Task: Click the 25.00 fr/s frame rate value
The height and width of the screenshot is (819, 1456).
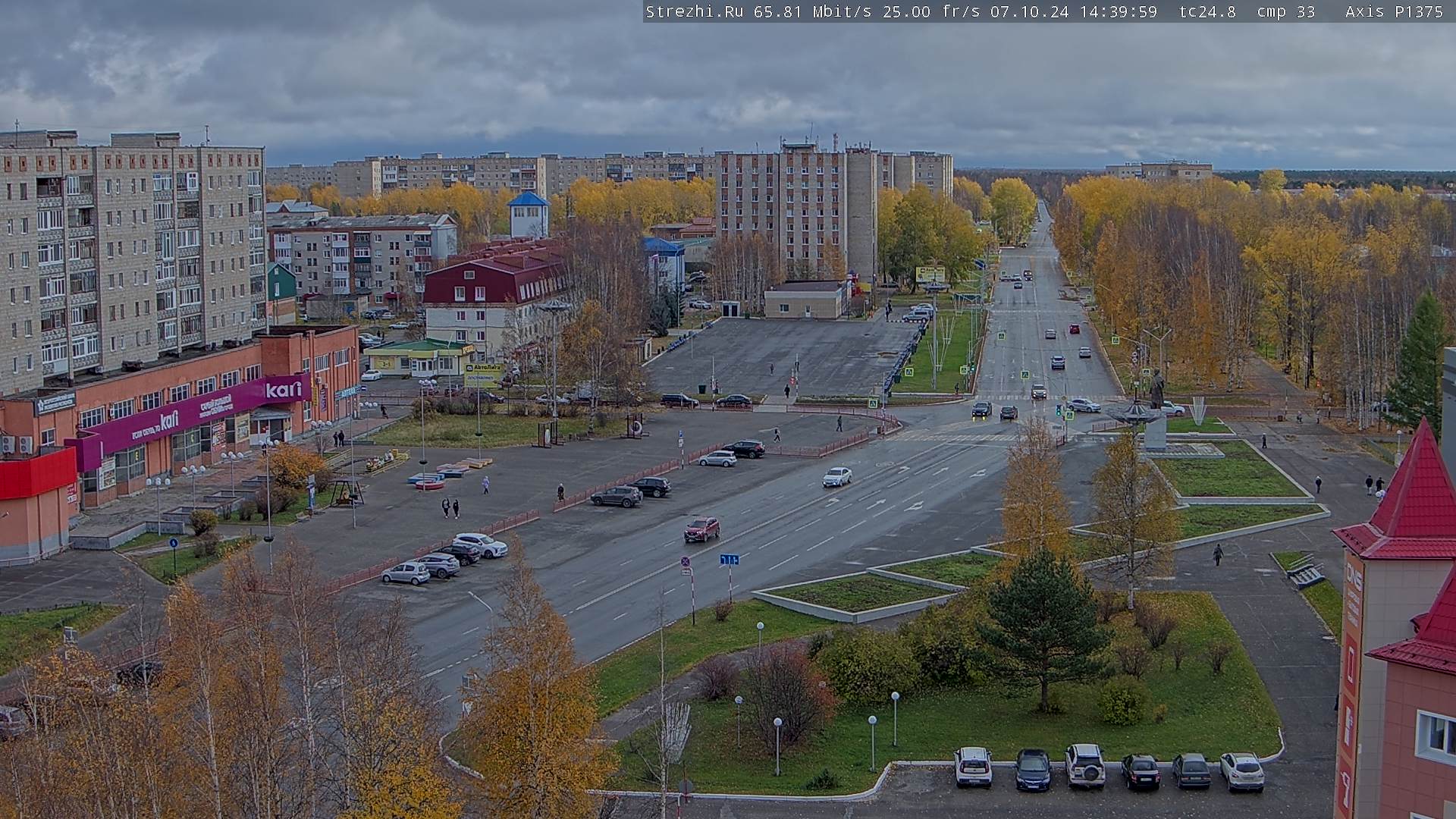Action: pos(933,11)
